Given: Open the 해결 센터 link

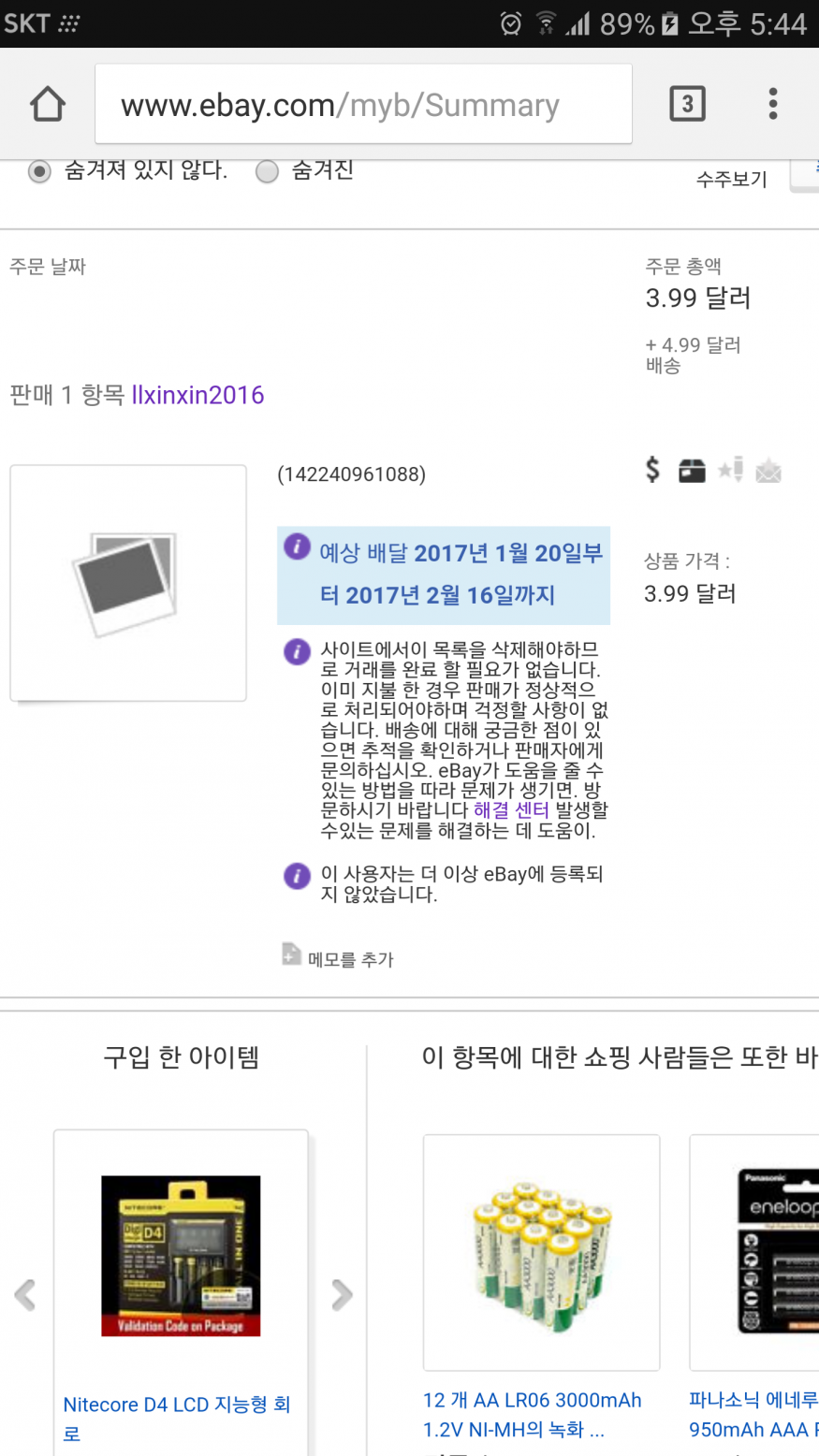Looking at the screenshot, I should tap(511, 810).
